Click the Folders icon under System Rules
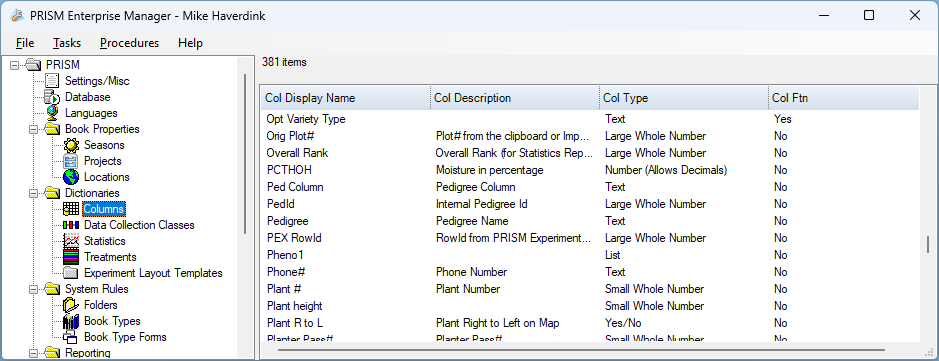This screenshot has width=939, height=361. pyautogui.click(x=71, y=305)
